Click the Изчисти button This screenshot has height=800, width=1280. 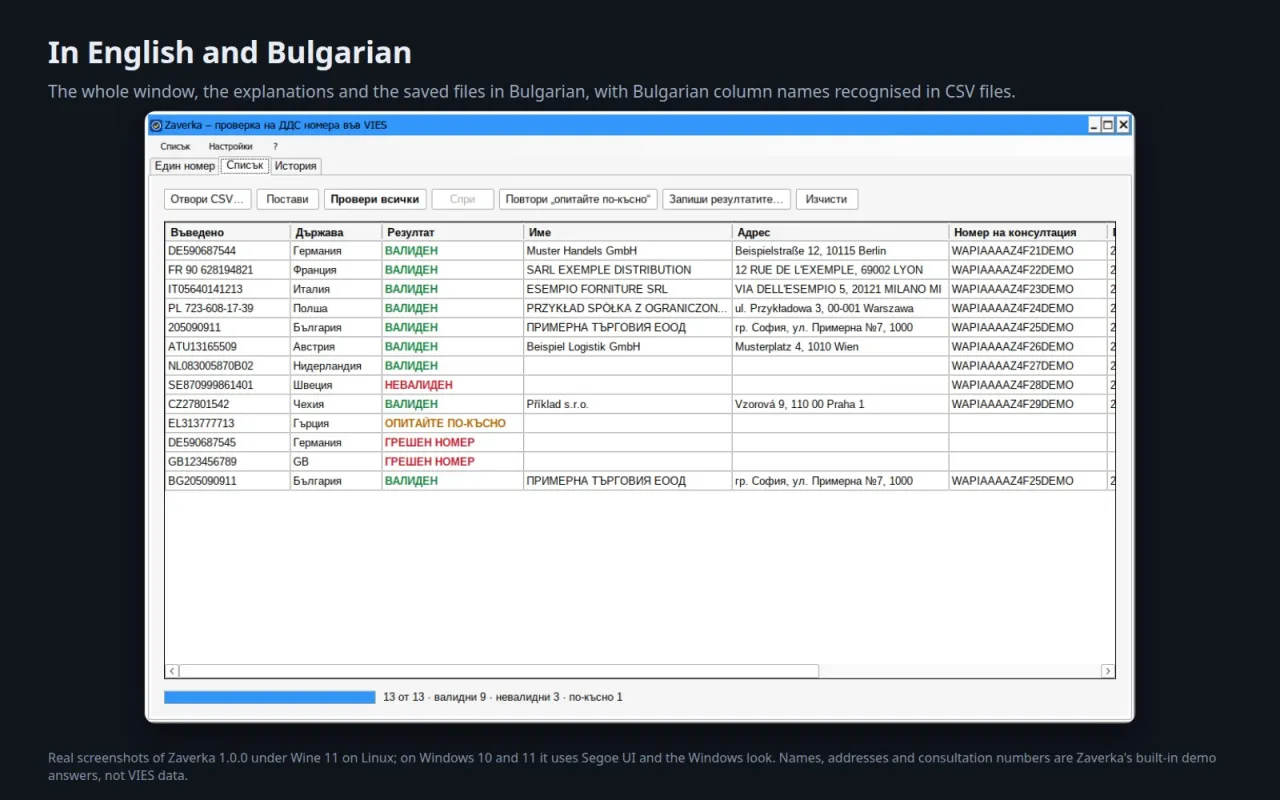click(x=827, y=199)
